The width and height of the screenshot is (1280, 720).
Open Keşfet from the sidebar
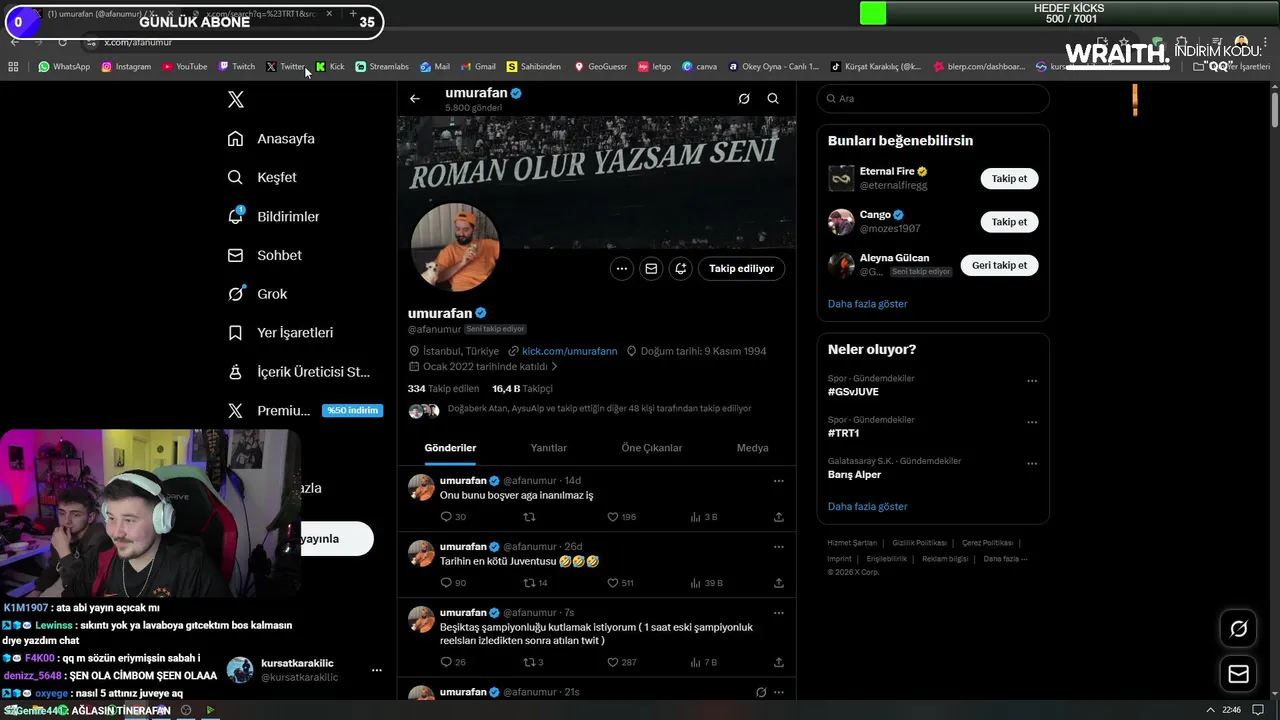pyautogui.click(x=262, y=177)
